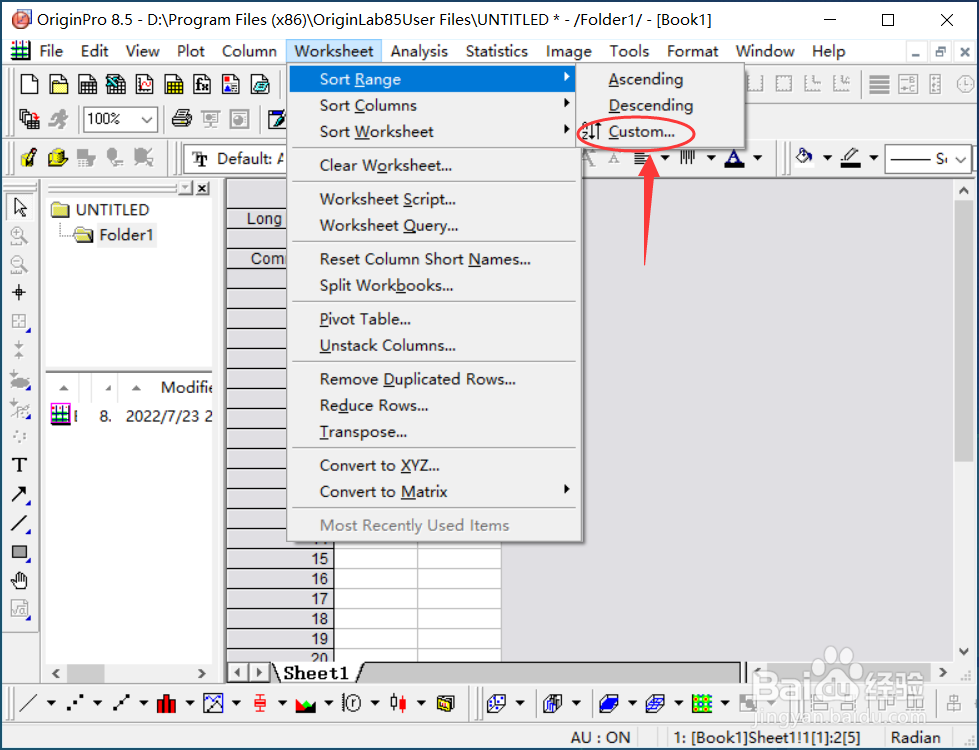The width and height of the screenshot is (979, 750).
Task: Open the line color dropdown arrow
Action: pyautogui.click(x=873, y=158)
